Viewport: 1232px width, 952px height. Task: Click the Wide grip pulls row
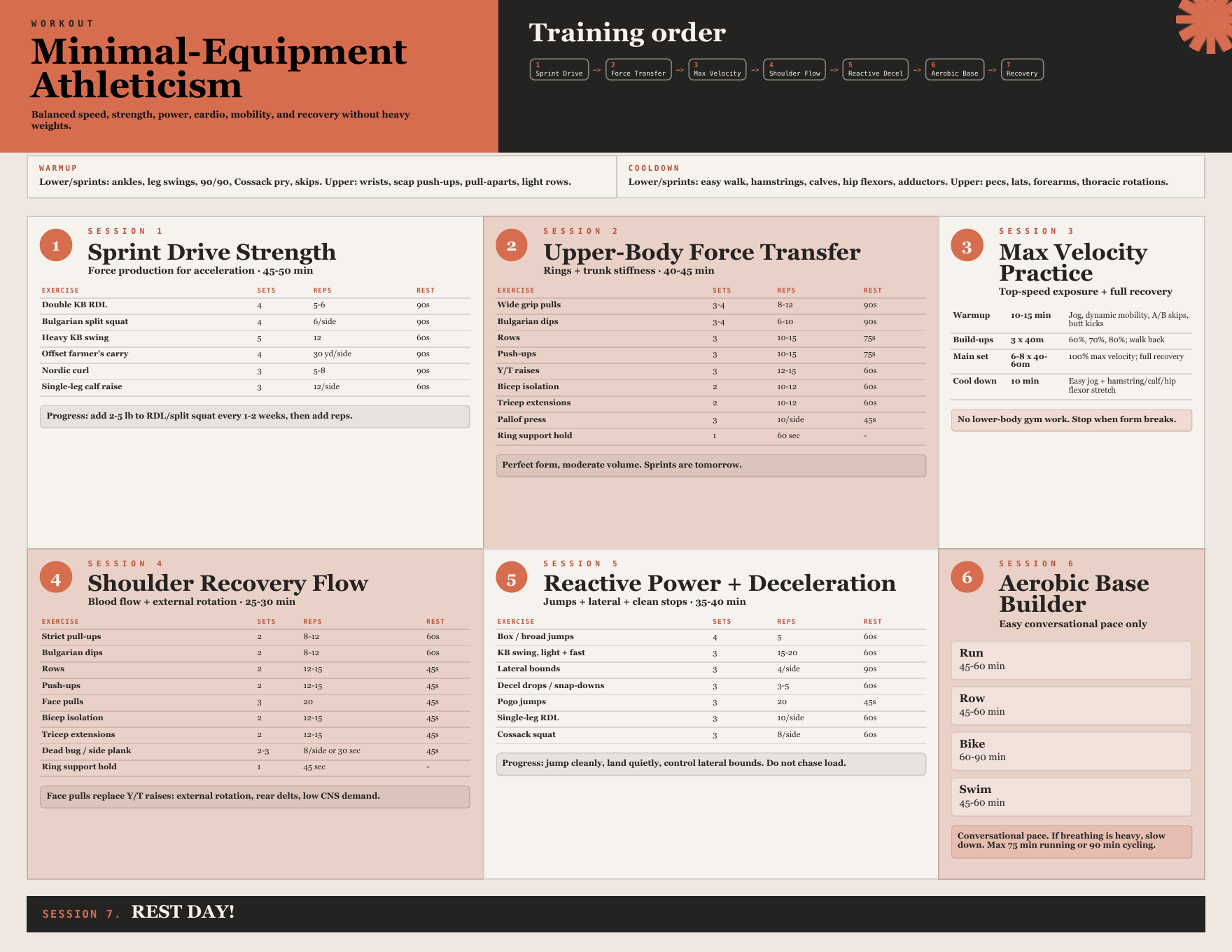pyautogui.click(x=711, y=305)
